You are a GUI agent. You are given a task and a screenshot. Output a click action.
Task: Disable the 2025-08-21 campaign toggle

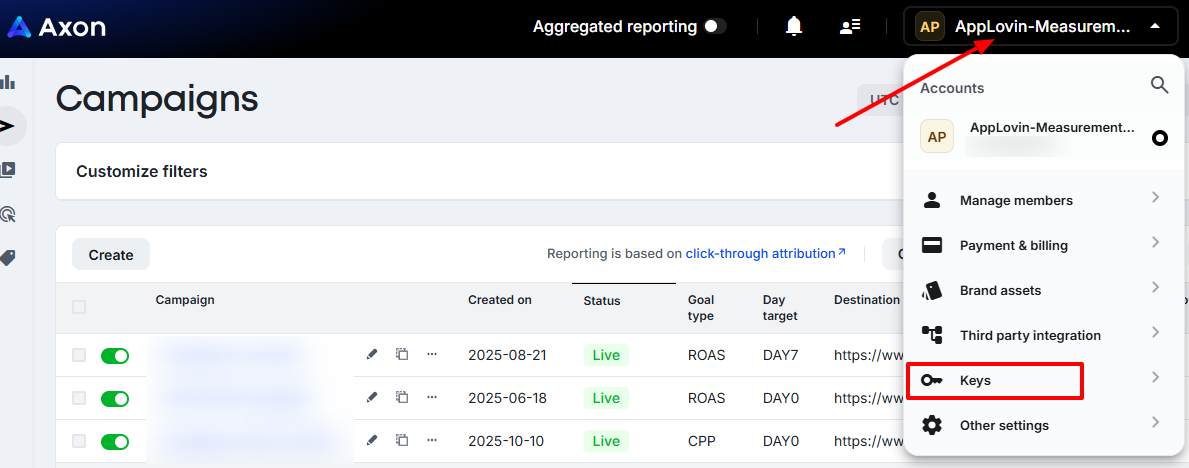[x=115, y=356]
